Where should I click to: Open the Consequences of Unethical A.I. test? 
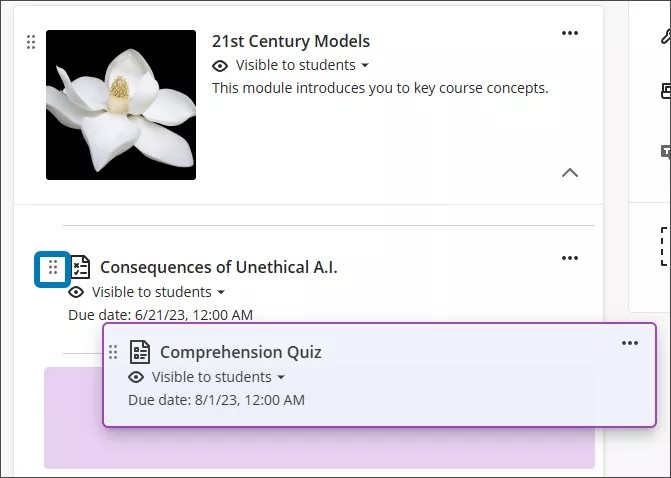click(x=219, y=267)
